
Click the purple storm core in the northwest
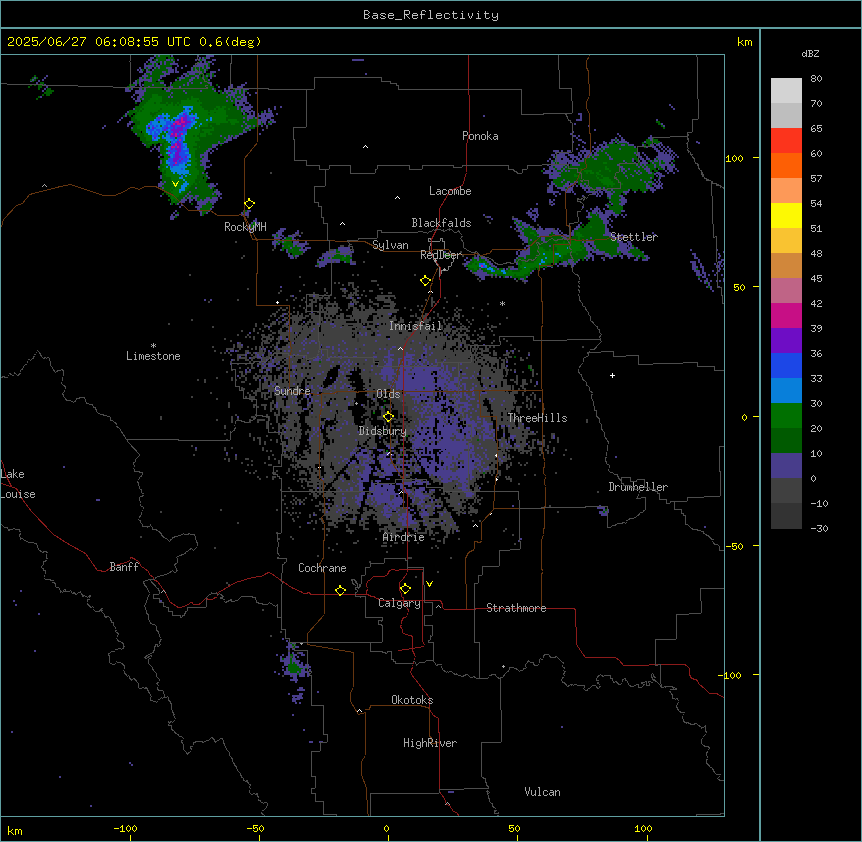click(178, 140)
